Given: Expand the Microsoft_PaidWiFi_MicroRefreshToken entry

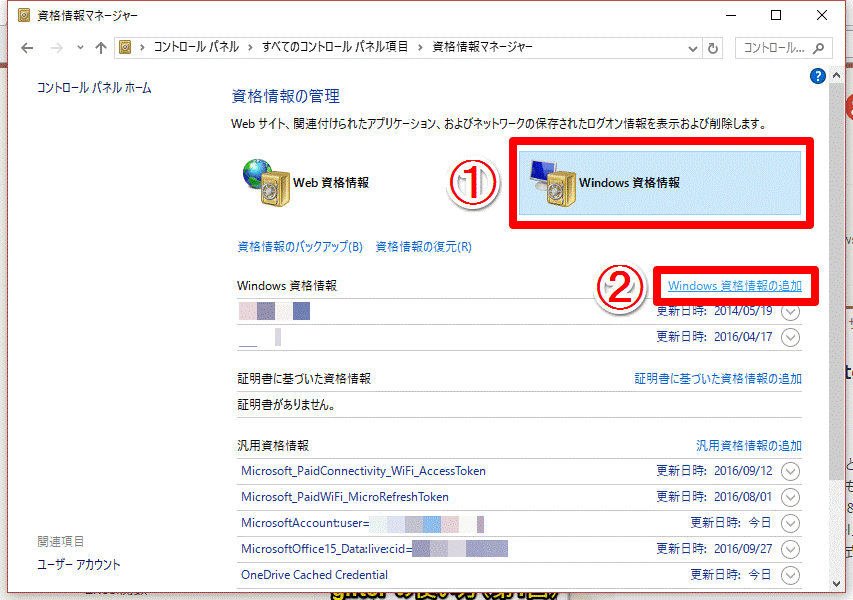Looking at the screenshot, I should (790, 497).
